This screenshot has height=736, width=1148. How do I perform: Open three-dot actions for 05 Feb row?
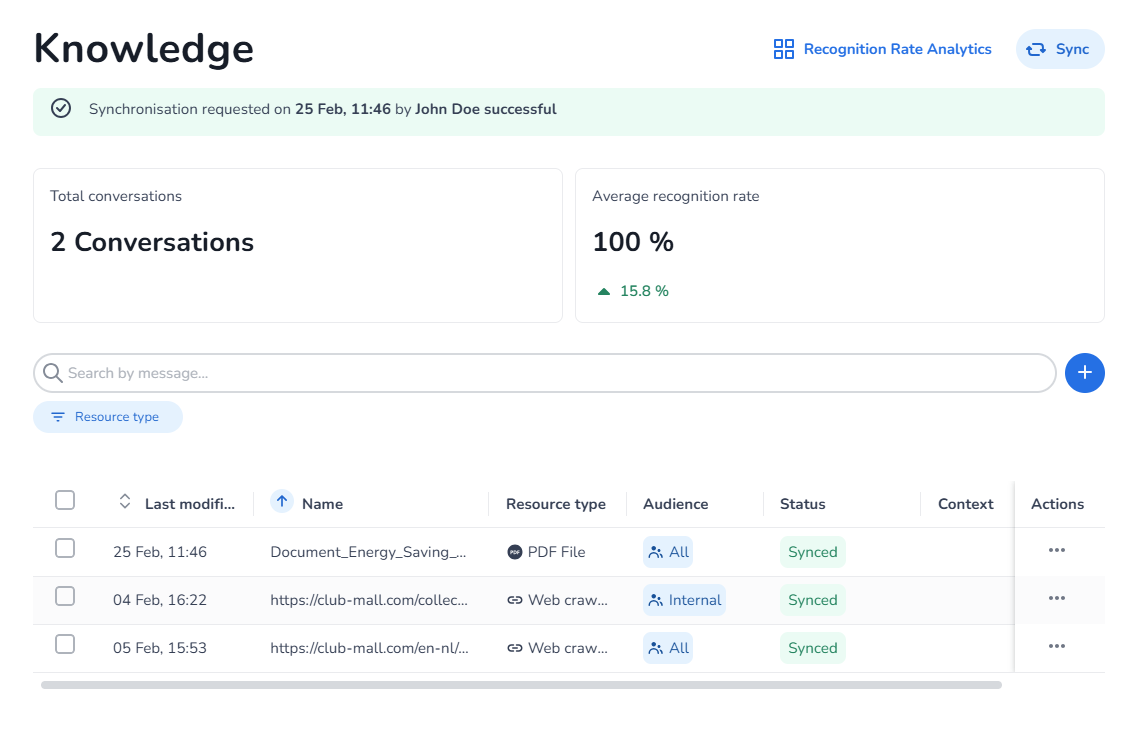click(1057, 647)
